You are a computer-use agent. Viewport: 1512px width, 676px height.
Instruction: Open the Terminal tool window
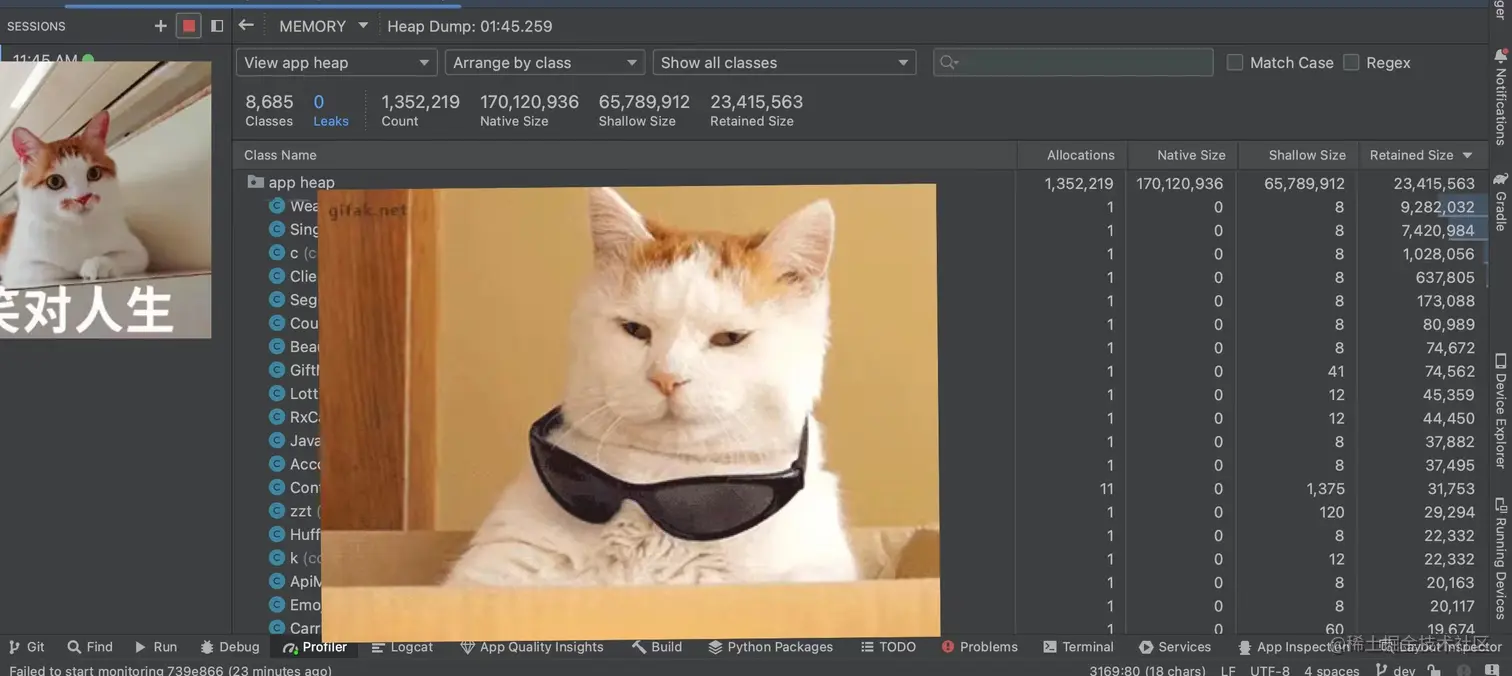point(1078,647)
